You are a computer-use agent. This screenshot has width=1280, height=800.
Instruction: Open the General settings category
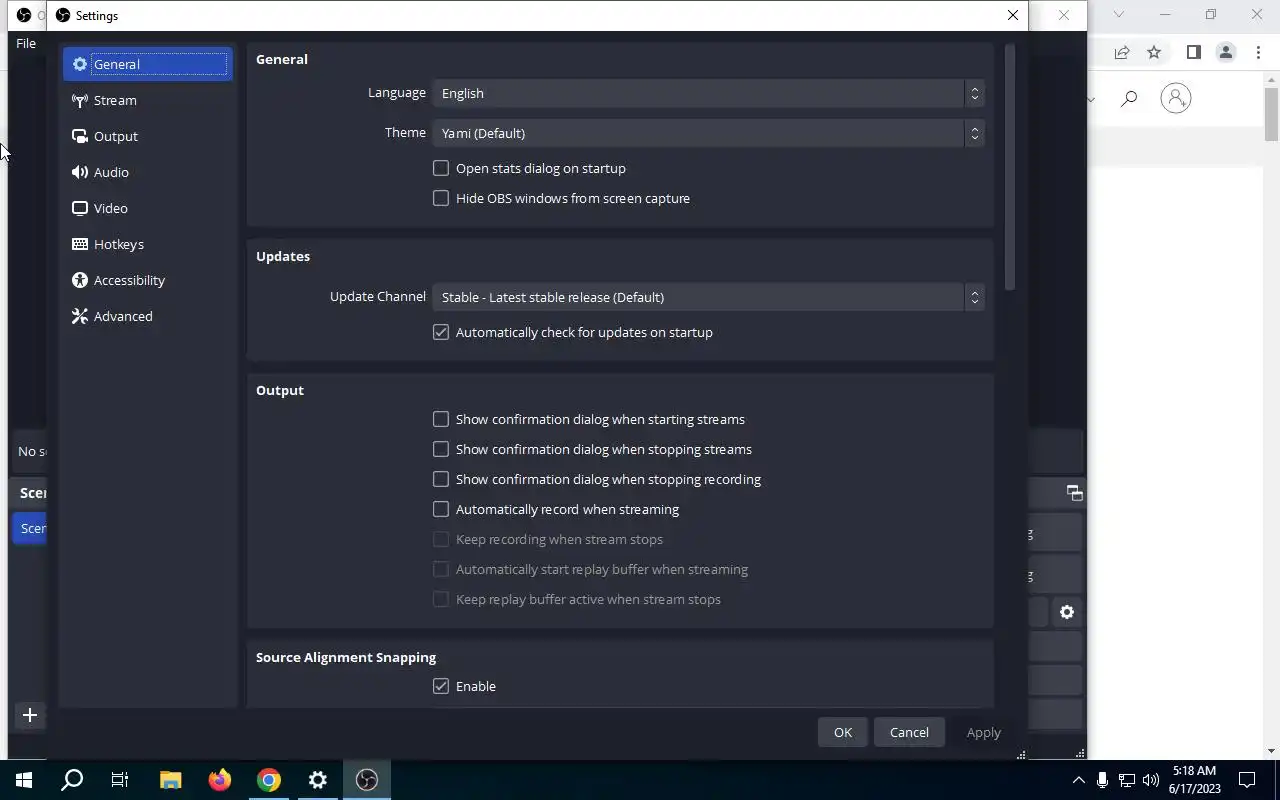[147, 64]
